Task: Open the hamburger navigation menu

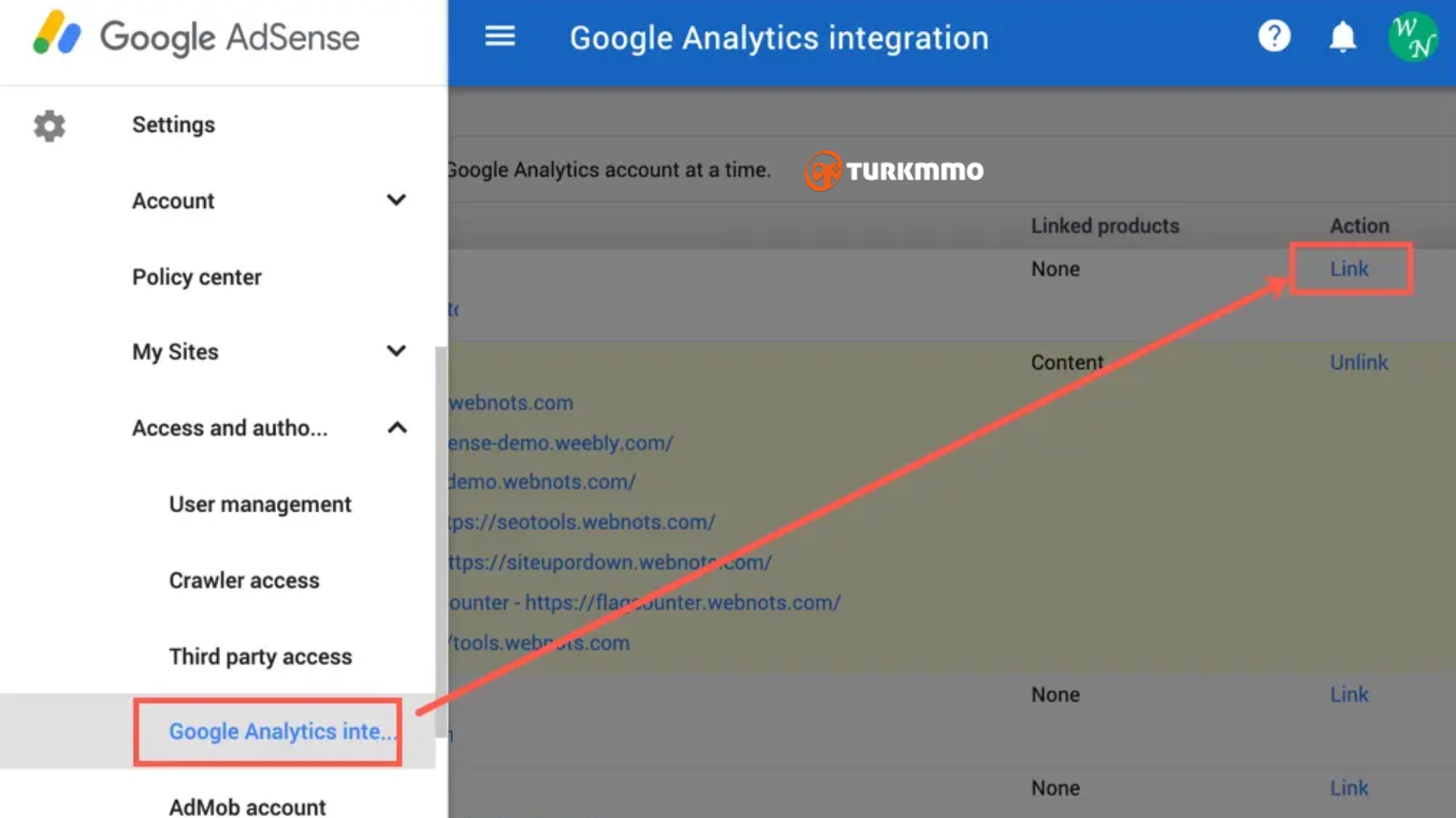Action: pyautogui.click(x=500, y=36)
